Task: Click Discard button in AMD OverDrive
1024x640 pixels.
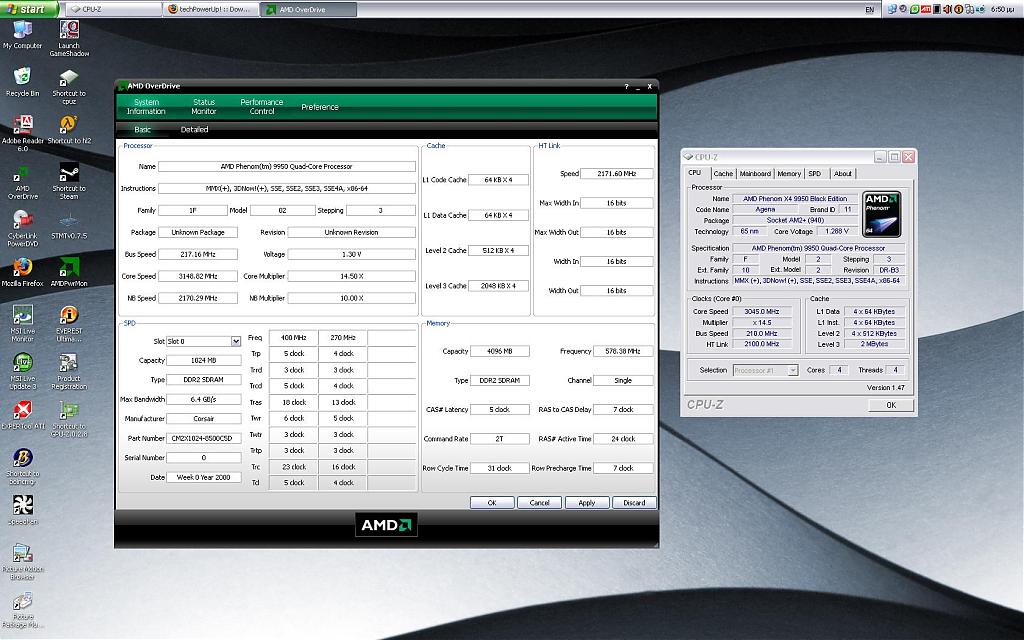Action: (634, 503)
